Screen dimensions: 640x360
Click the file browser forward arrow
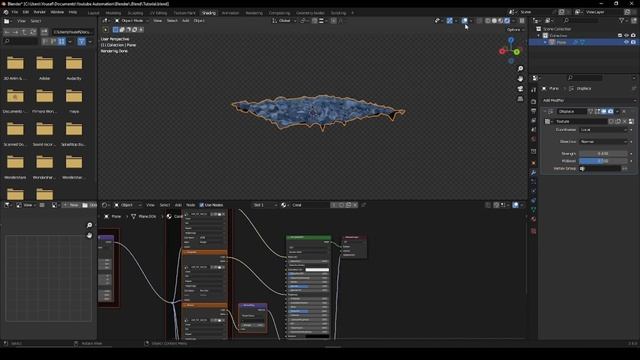[x=16, y=32]
